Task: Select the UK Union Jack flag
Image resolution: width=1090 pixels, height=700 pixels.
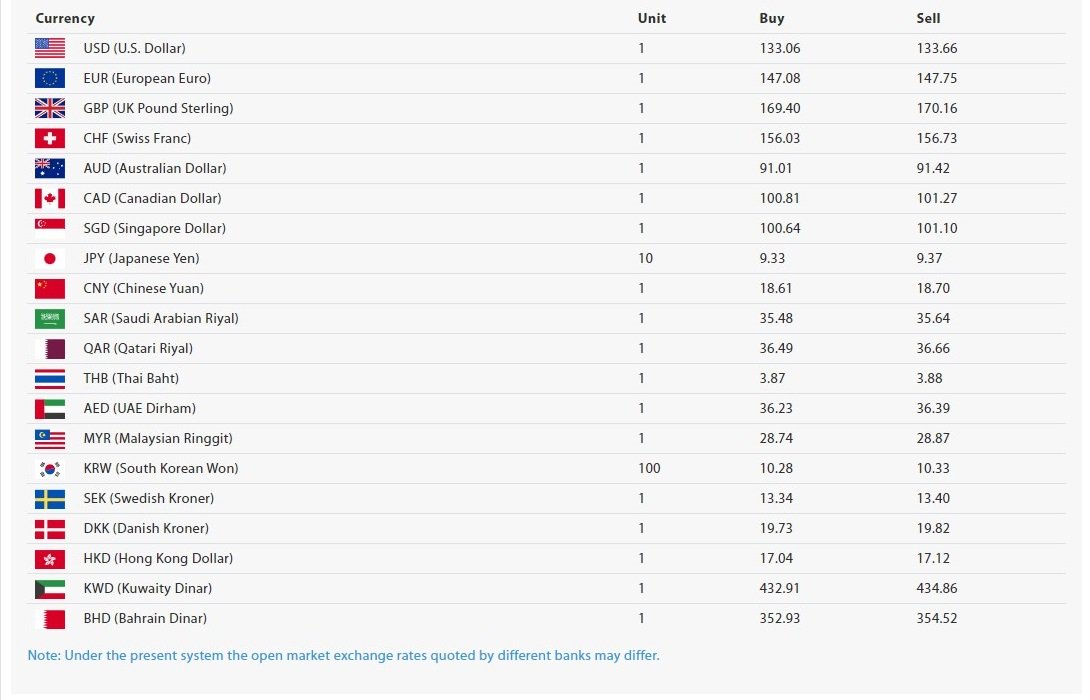Action: coord(50,108)
